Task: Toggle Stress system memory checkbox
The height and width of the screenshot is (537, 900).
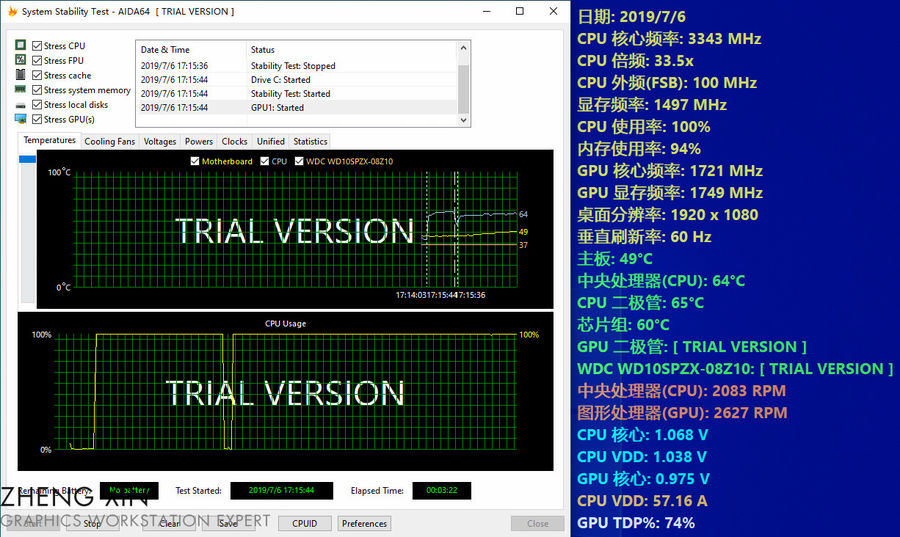Action: [x=37, y=90]
